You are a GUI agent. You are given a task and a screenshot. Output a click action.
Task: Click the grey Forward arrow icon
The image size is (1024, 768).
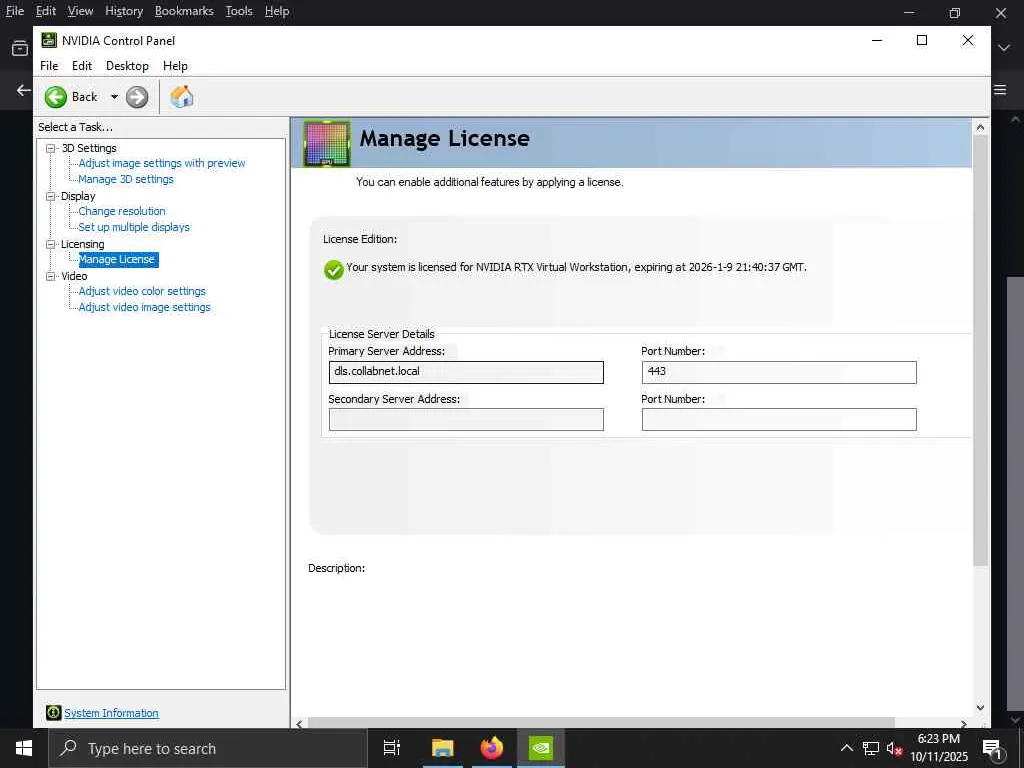(136, 97)
